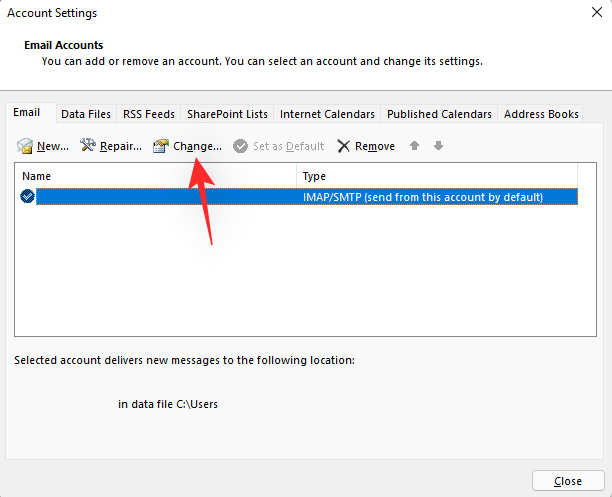Screen dimensions: 612x497
Task: Select the Email tab
Action: (27, 113)
